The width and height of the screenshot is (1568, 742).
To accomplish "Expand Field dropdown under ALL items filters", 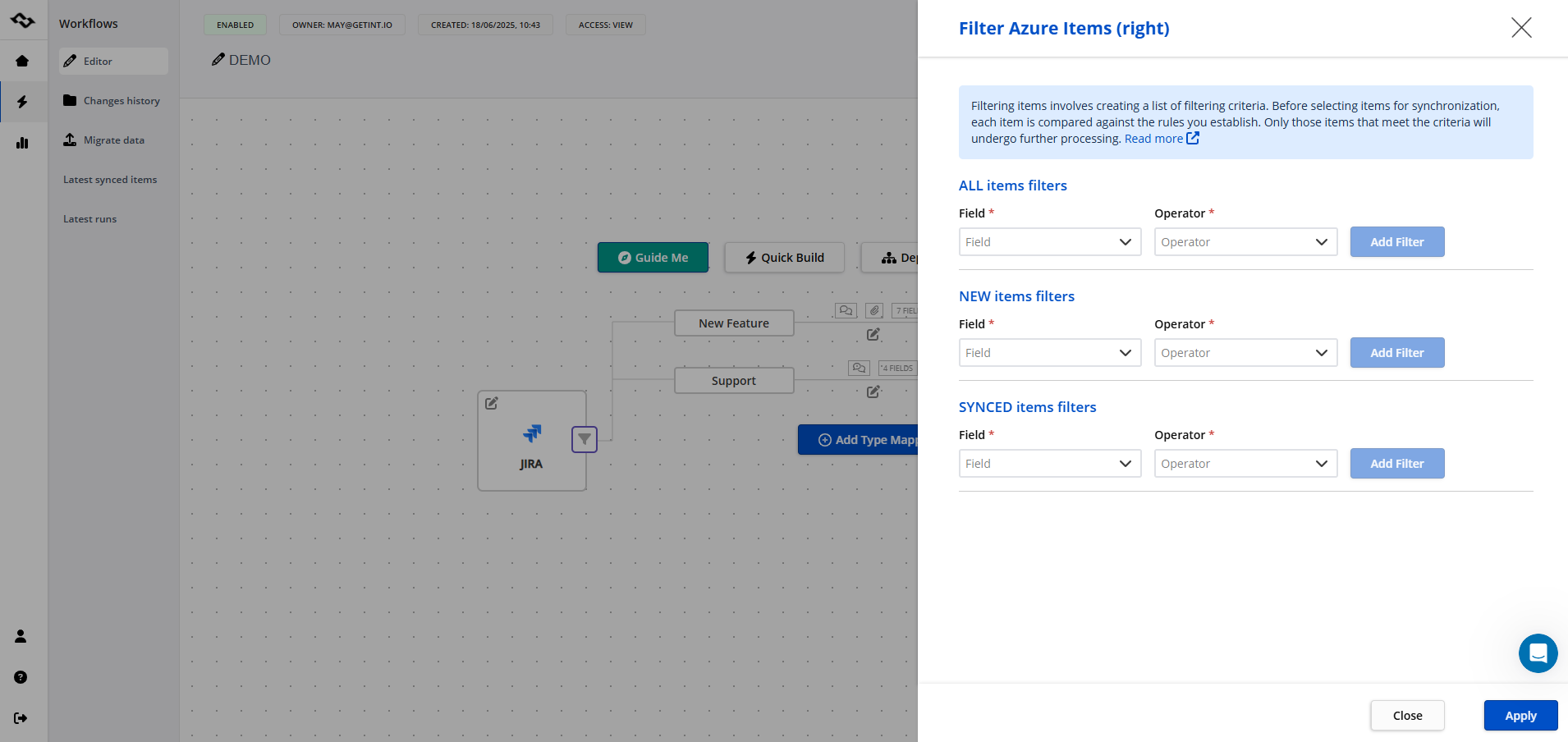I will tap(1050, 242).
